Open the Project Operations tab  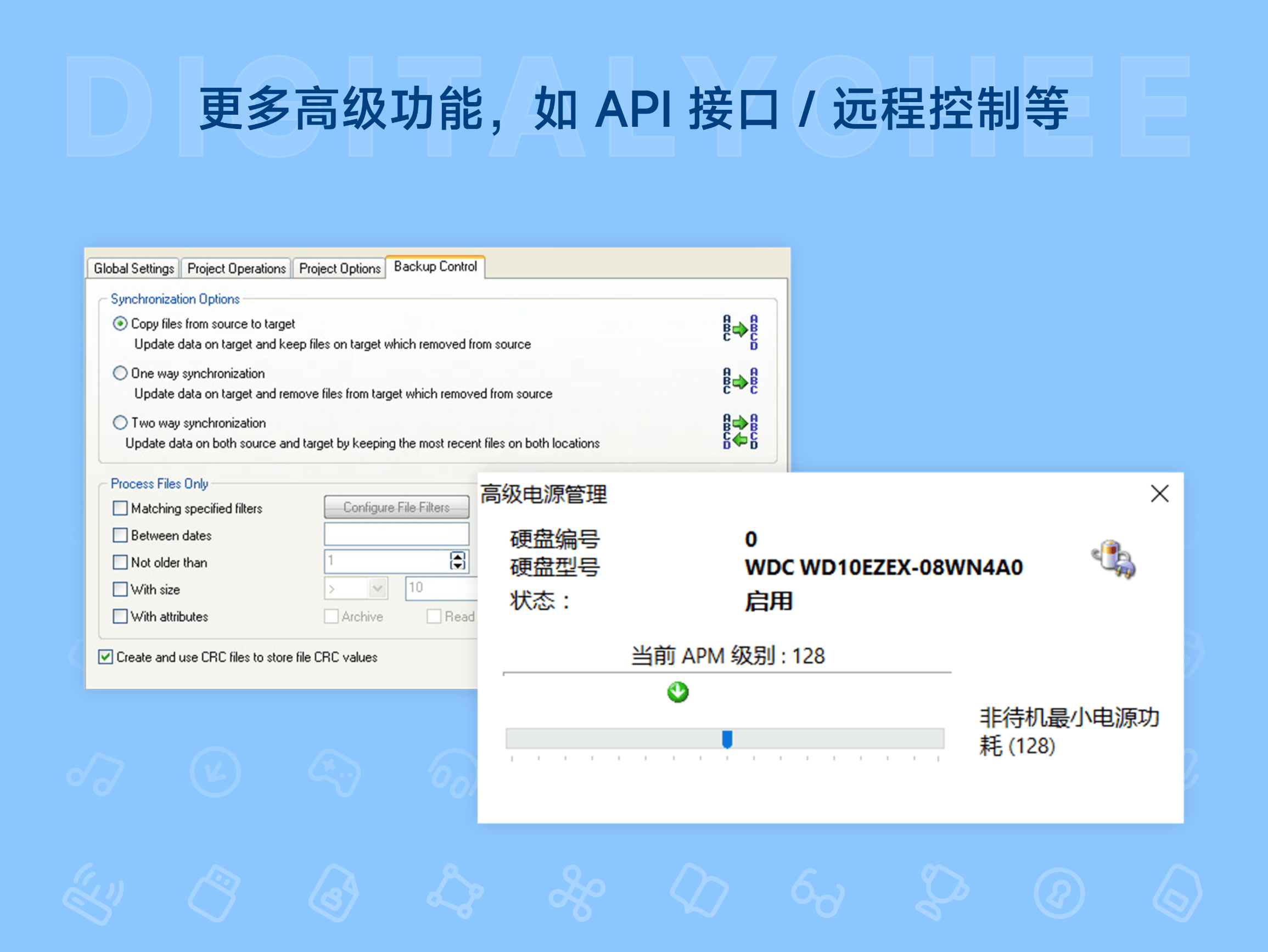tap(235, 268)
